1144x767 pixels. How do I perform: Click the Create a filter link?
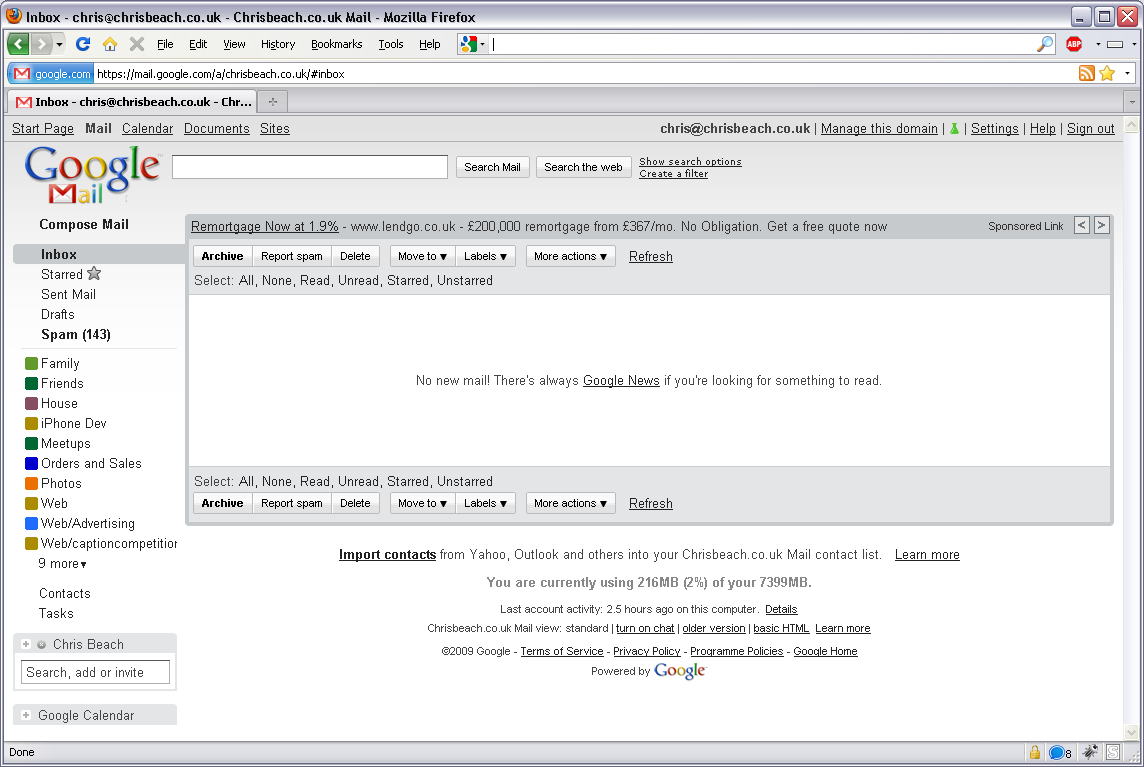click(x=673, y=174)
